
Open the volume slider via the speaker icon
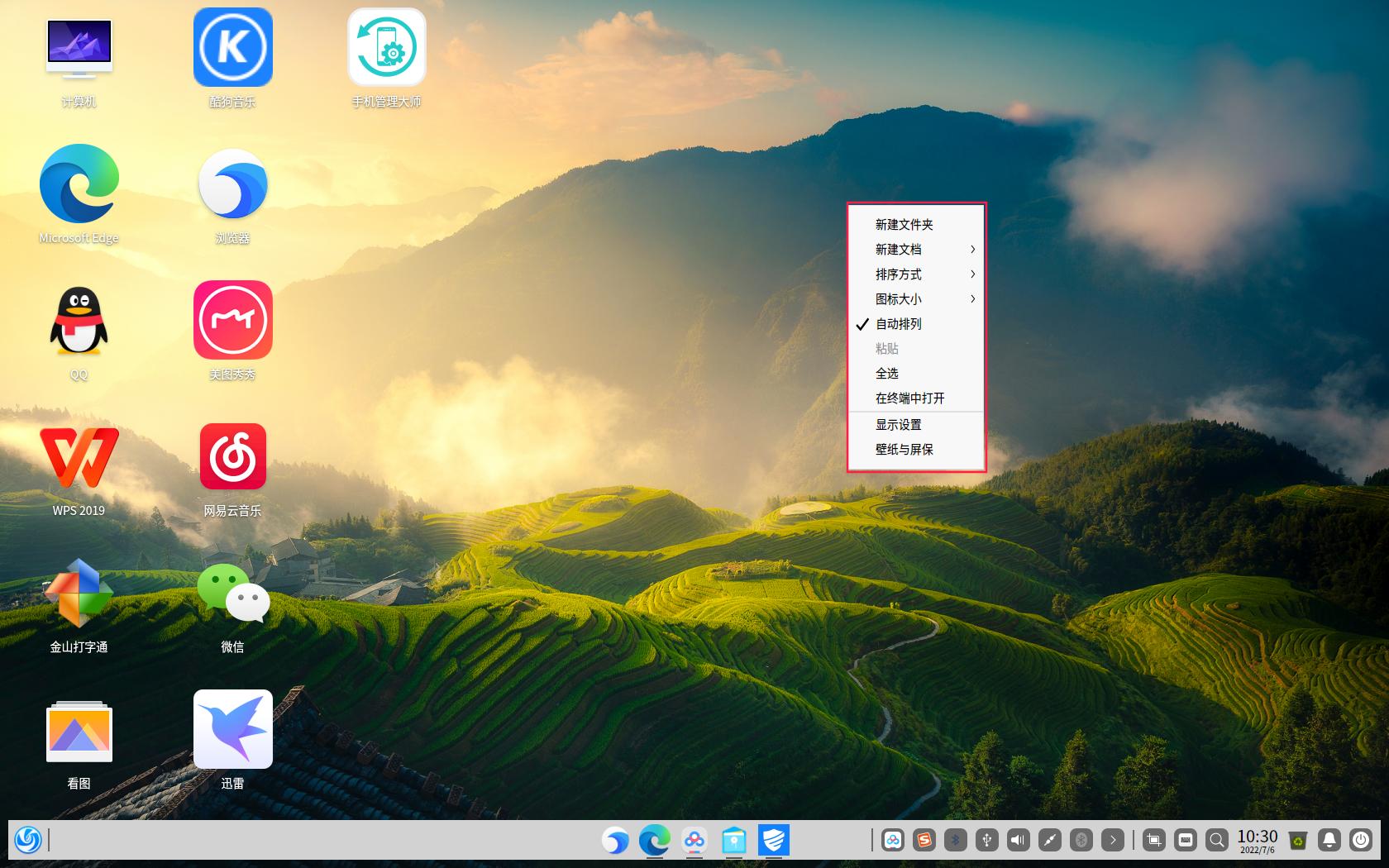(x=1018, y=839)
